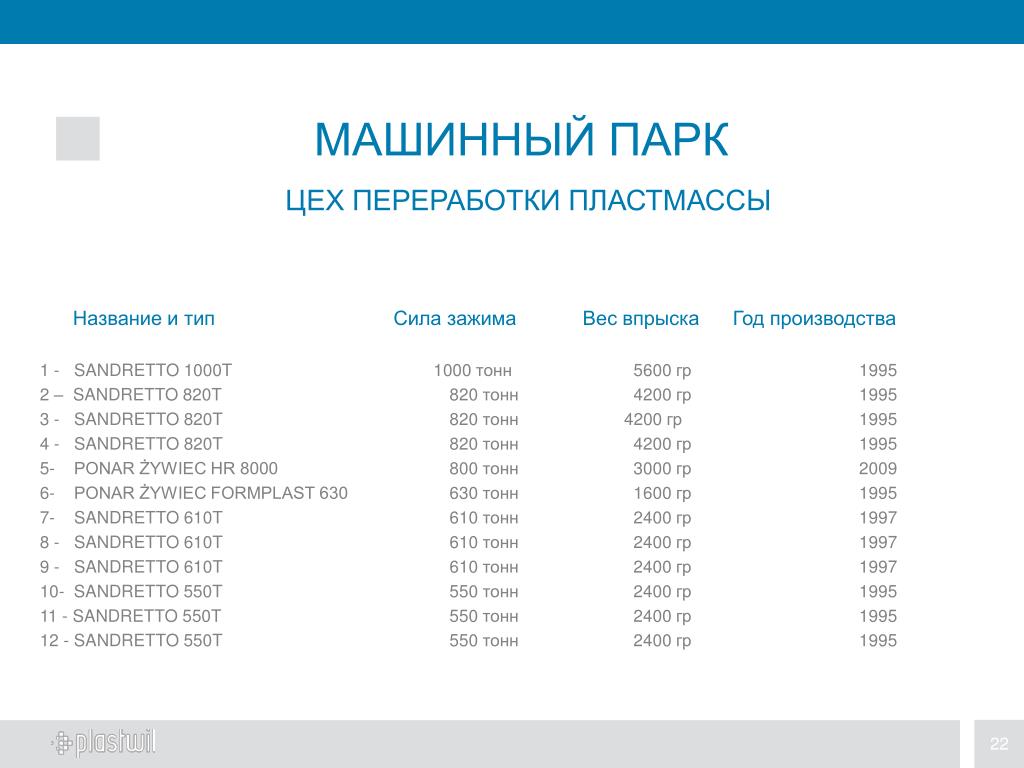The image size is (1024, 768).
Task: Click 2400 гр in row 10
Action: pos(662,592)
